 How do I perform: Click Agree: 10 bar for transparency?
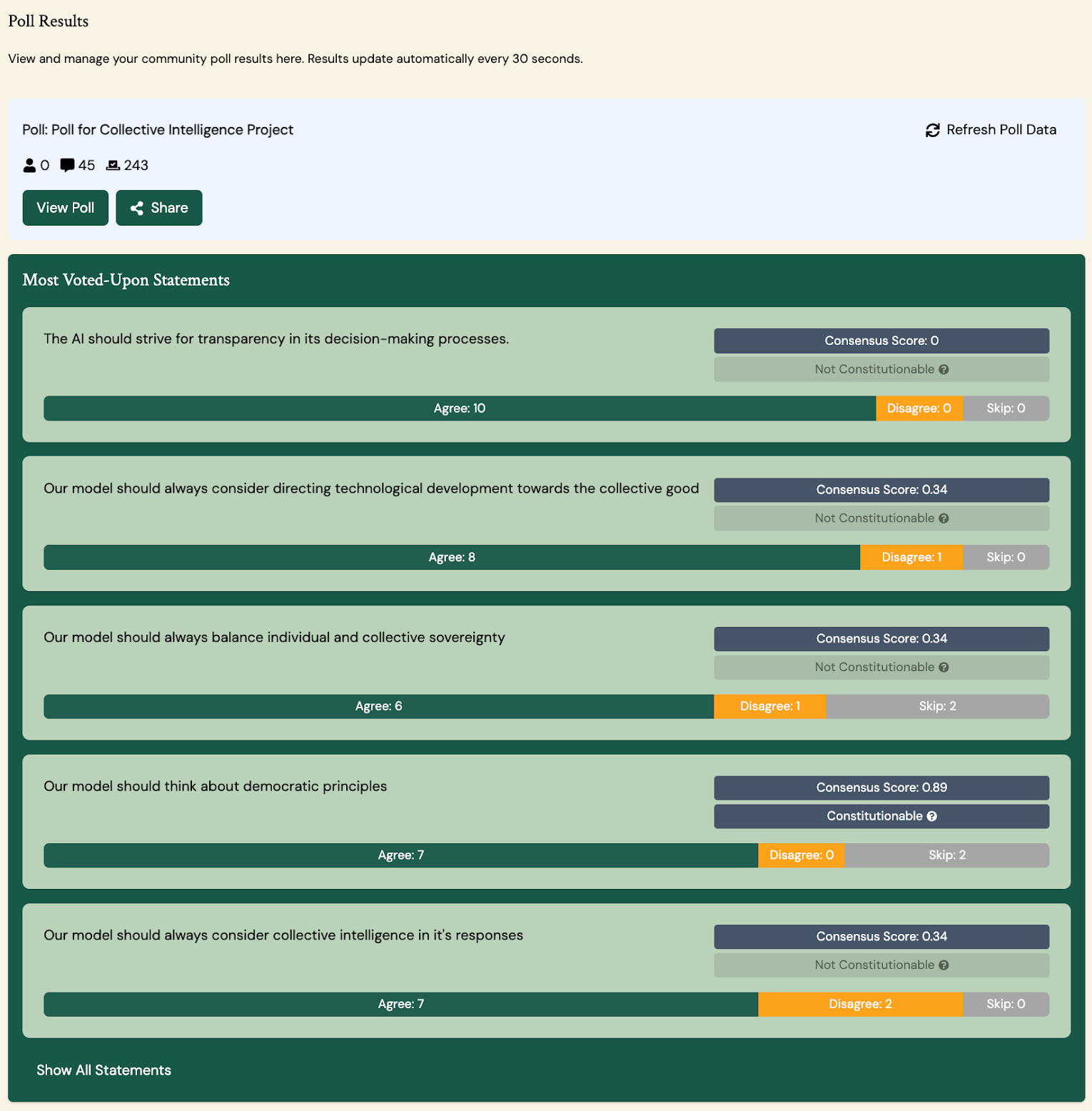pyautogui.click(x=460, y=408)
